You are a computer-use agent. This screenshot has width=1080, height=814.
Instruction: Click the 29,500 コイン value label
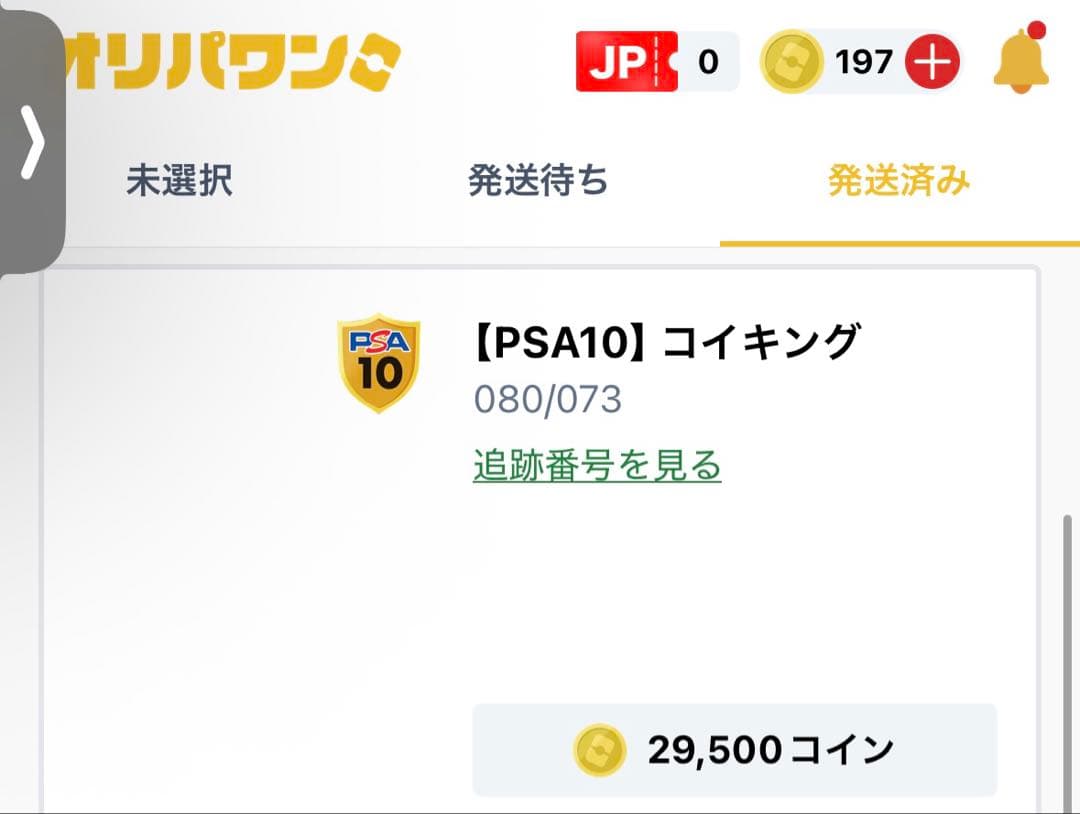[770, 750]
